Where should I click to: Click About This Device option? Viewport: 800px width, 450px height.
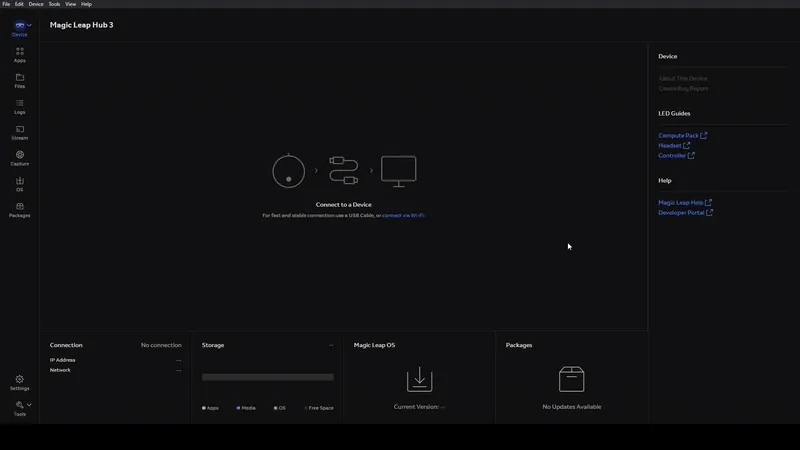(683, 78)
